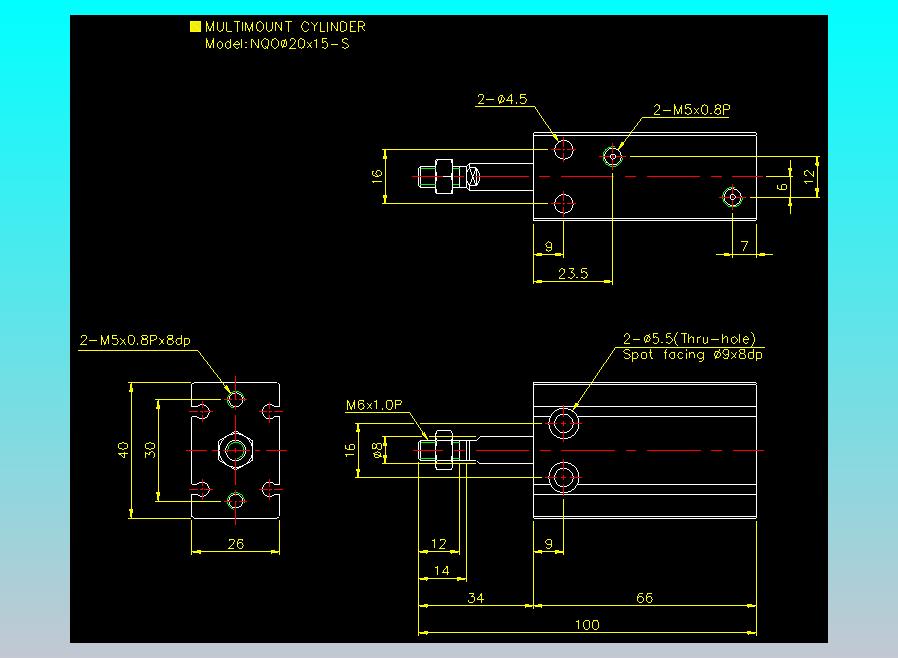Click the MULTIMOUNT CYLINDER title text
The width and height of the screenshot is (898, 658).
[285, 27]
